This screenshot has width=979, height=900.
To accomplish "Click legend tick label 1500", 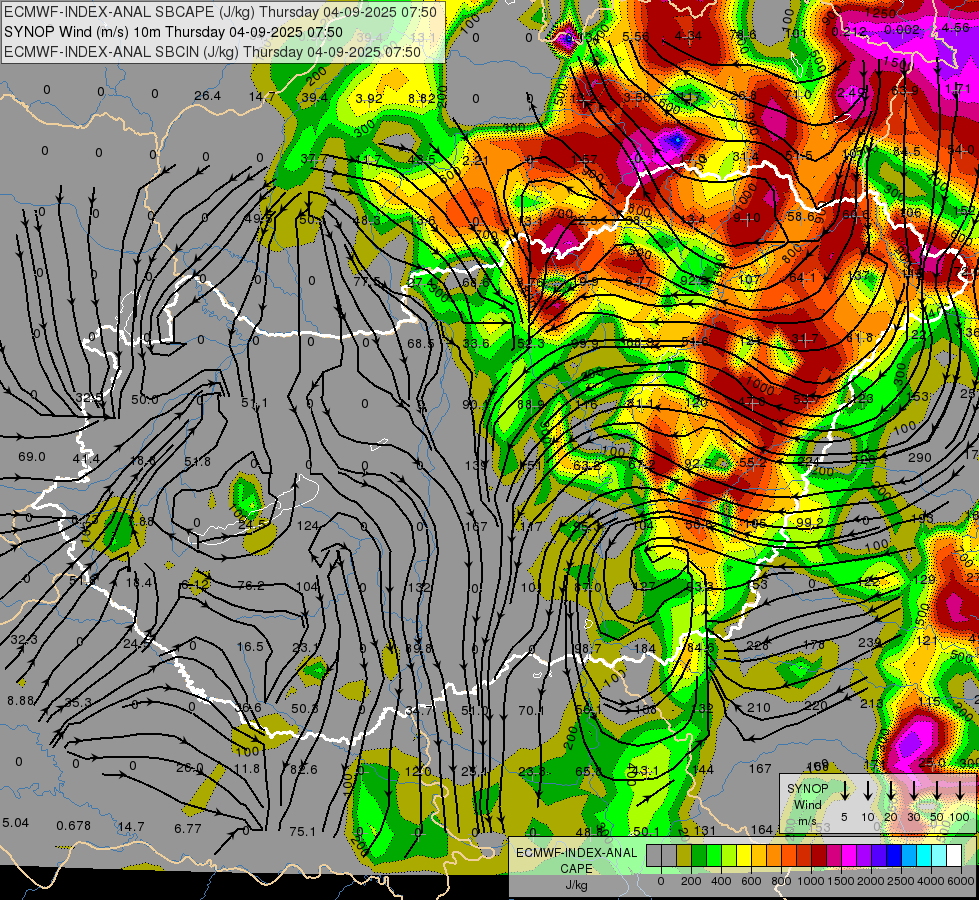I will click(x=841, y=881).
